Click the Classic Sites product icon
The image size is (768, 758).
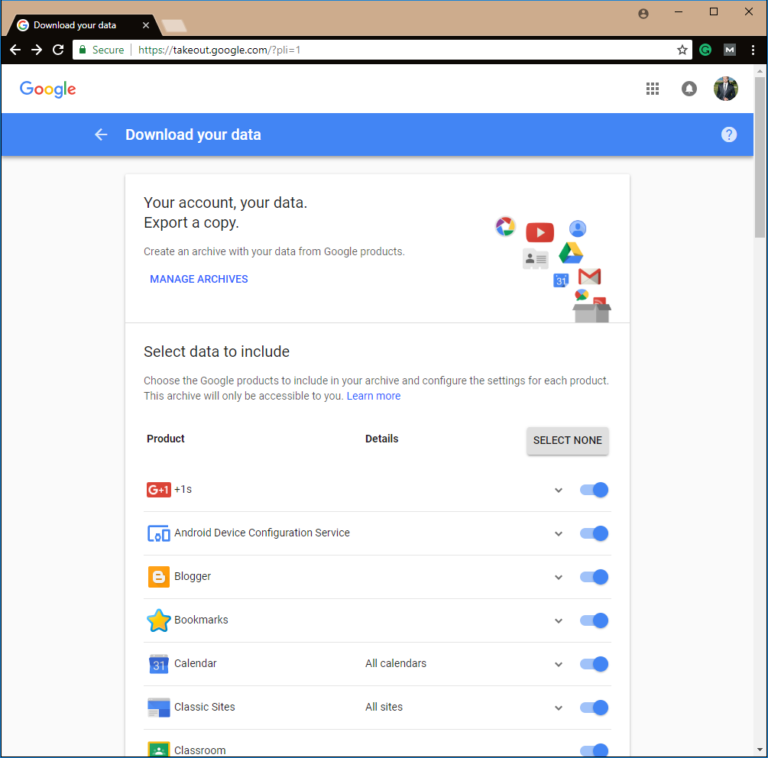point(159,708)
